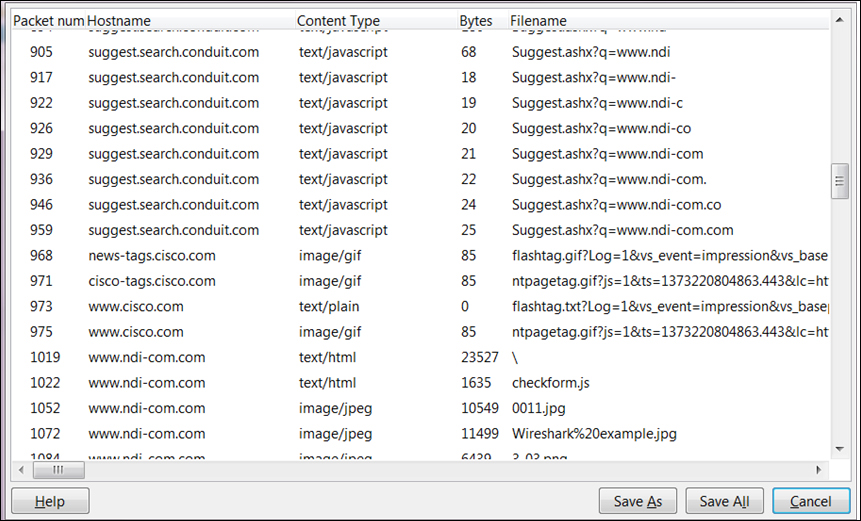
Task: Click image/jpeg type in row 1072
Action: pos(335,434)
